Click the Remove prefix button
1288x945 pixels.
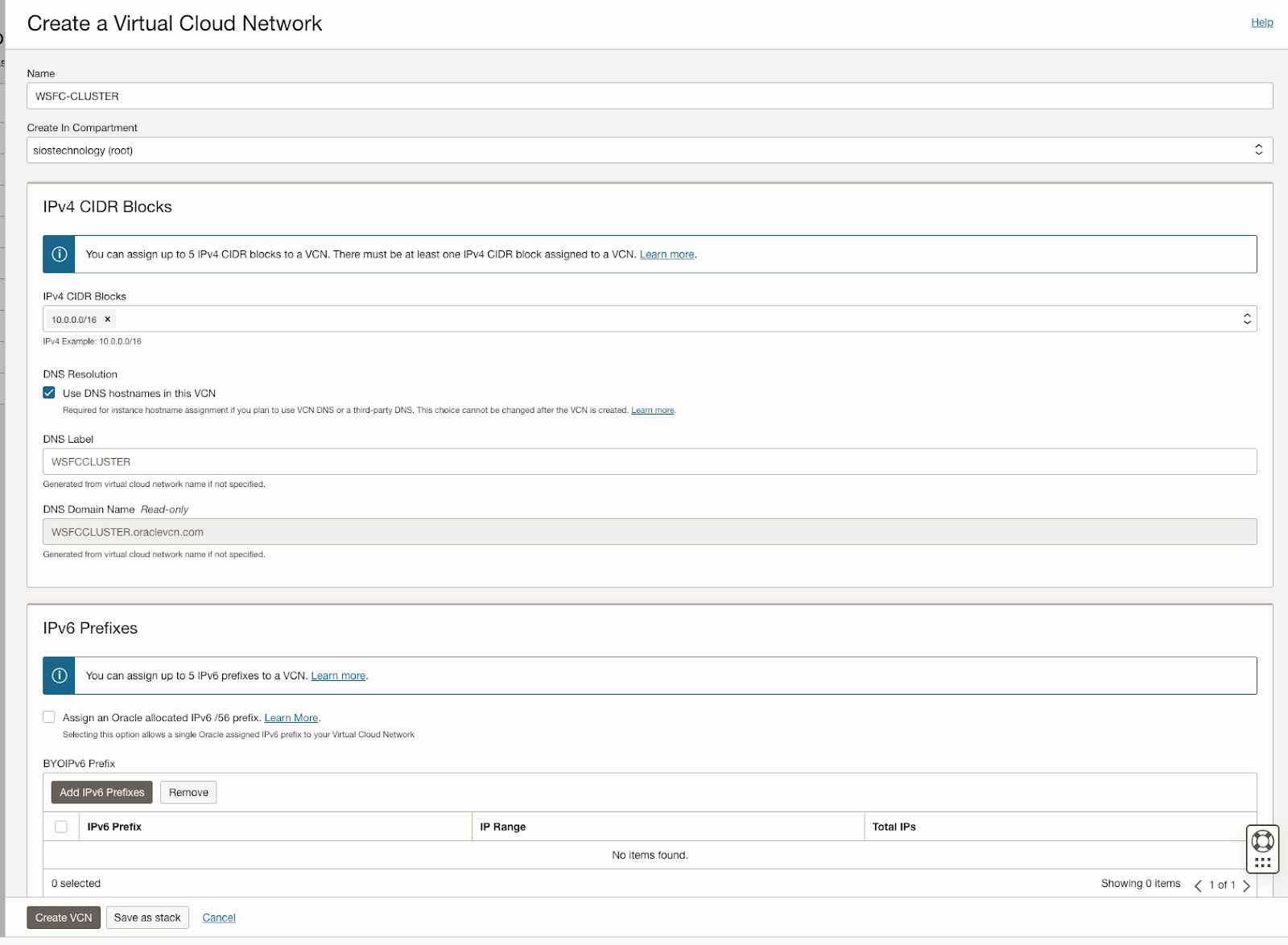(x=188, y=792)
